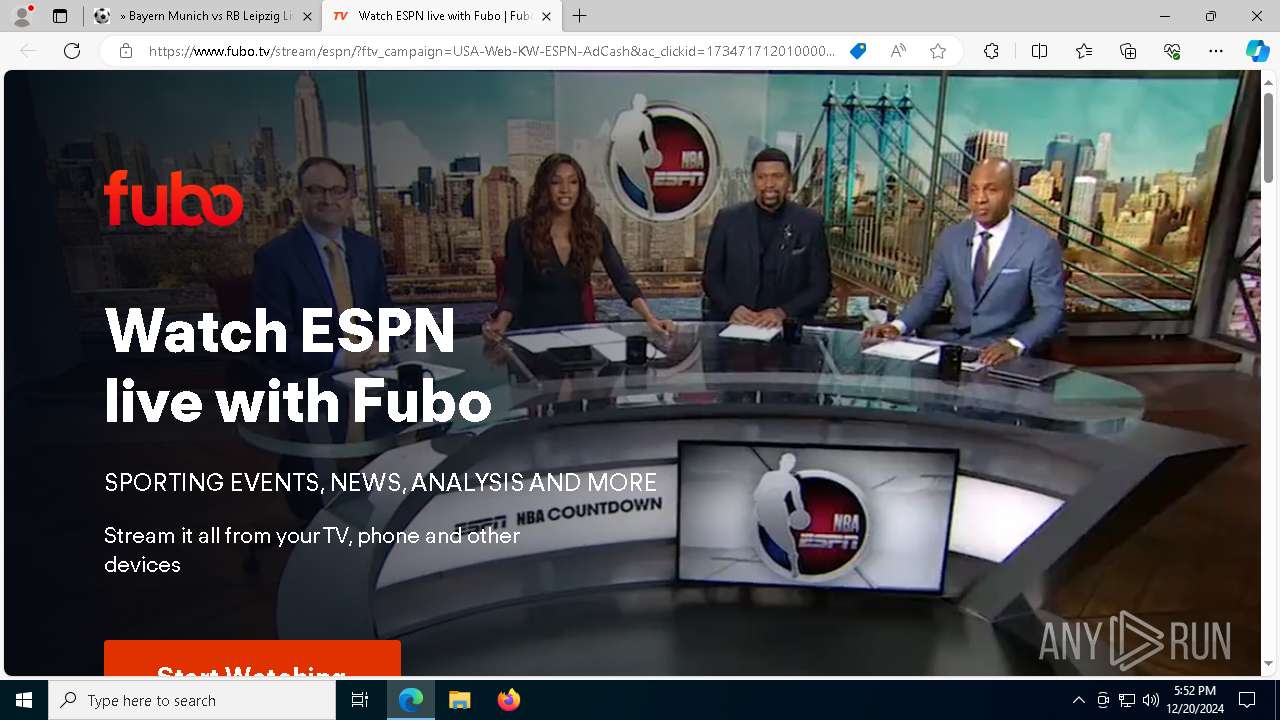
Task: Open a new browser tab
Action: point(580,16)
